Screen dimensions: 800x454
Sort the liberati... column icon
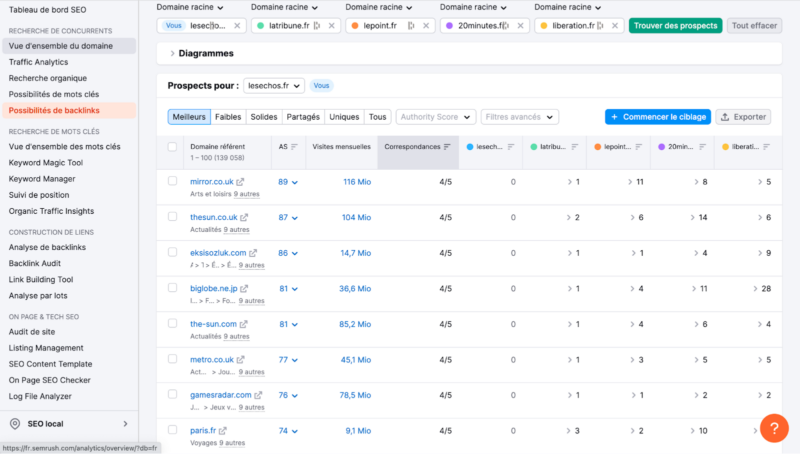(x=766, y=147)
